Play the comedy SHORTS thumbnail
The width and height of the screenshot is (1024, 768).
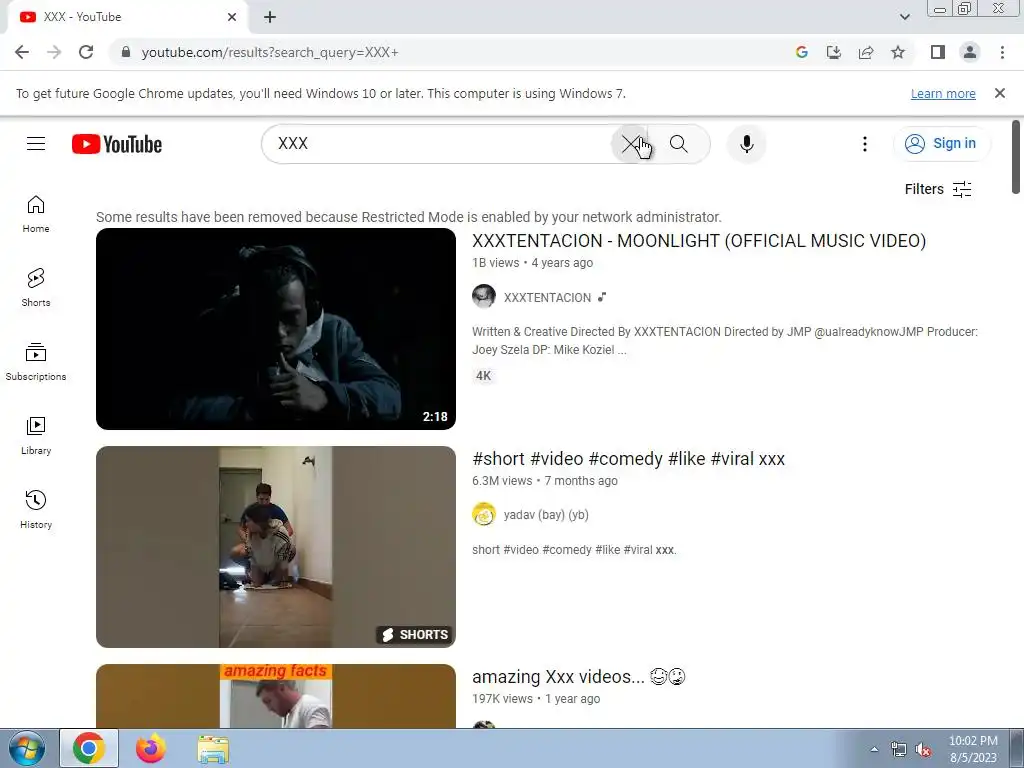tap(276, 547)
